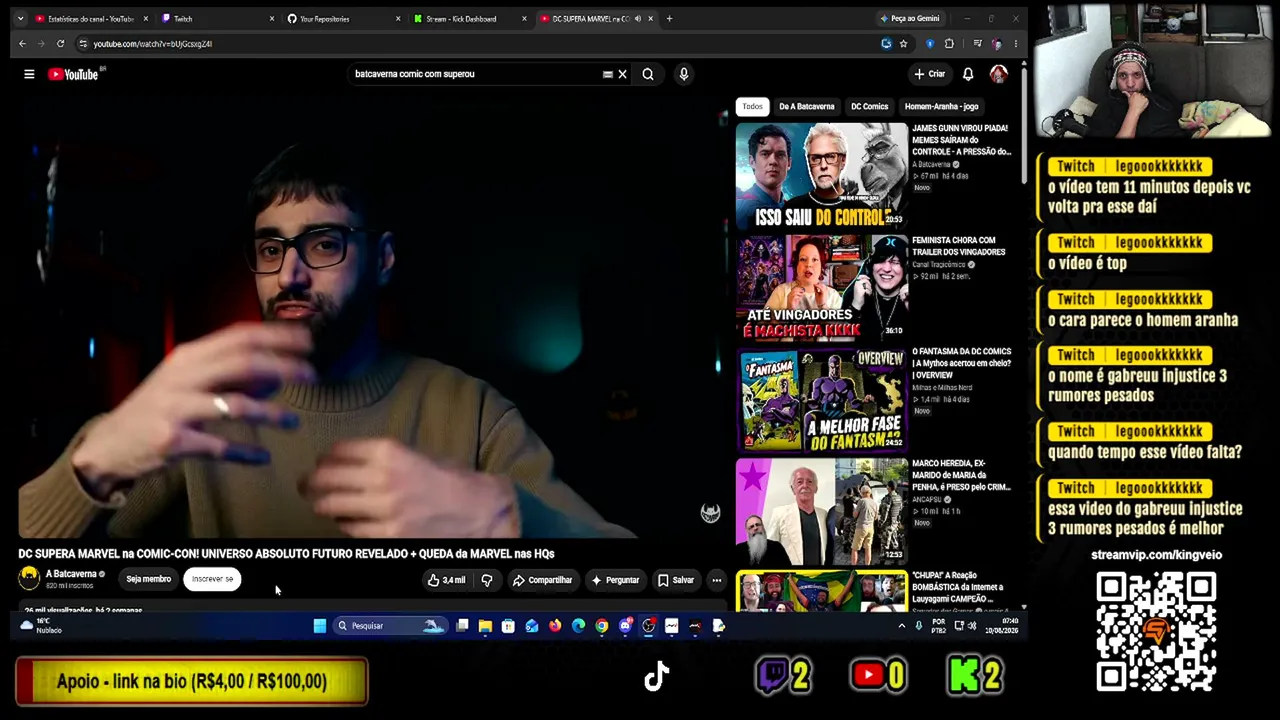Open Firefox from the taskbar
The image size is (1280, 720).
[x=555, y=626]
